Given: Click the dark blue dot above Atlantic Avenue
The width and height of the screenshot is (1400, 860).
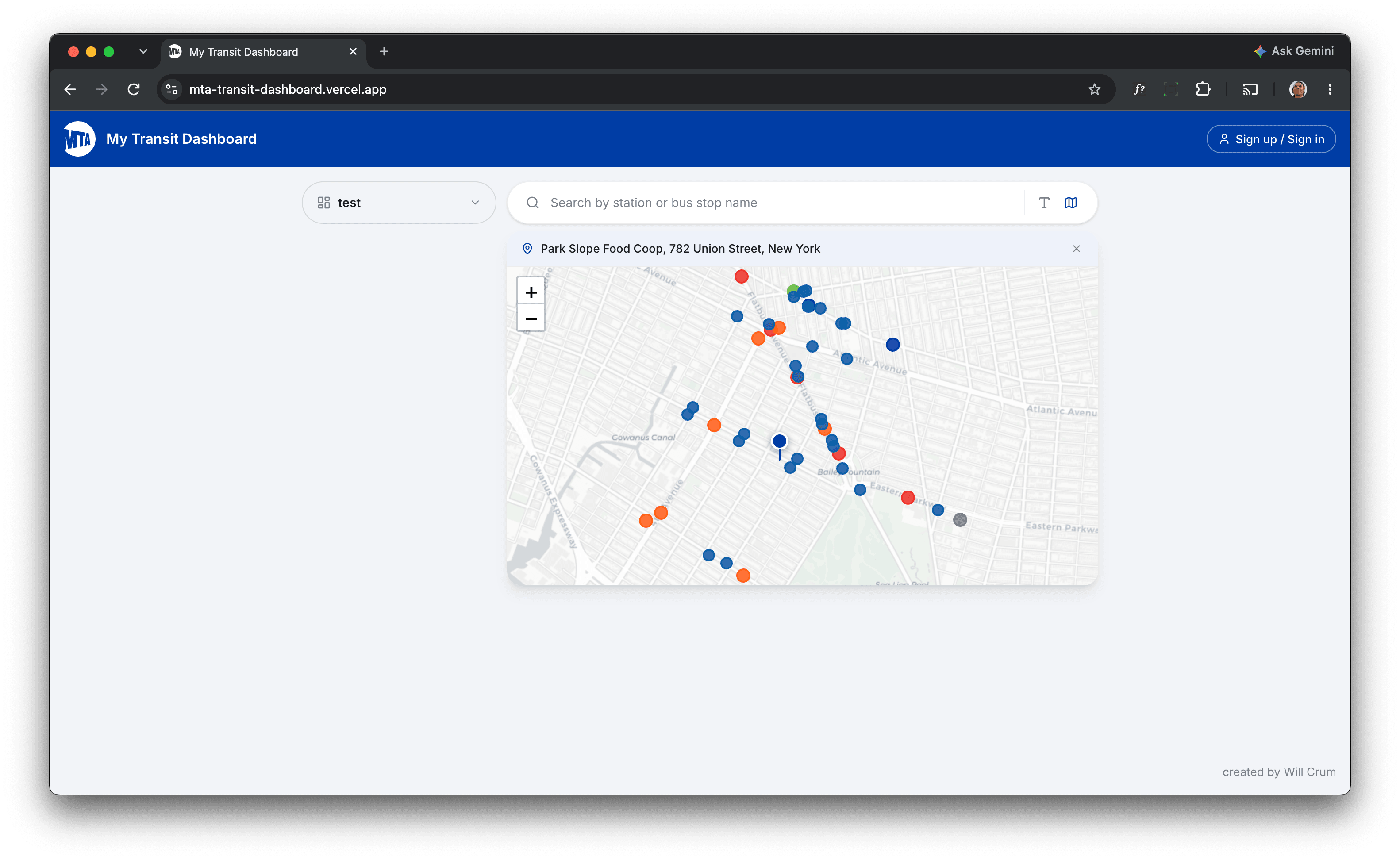Looking at the screenshot, I should [x=892, y=345].
